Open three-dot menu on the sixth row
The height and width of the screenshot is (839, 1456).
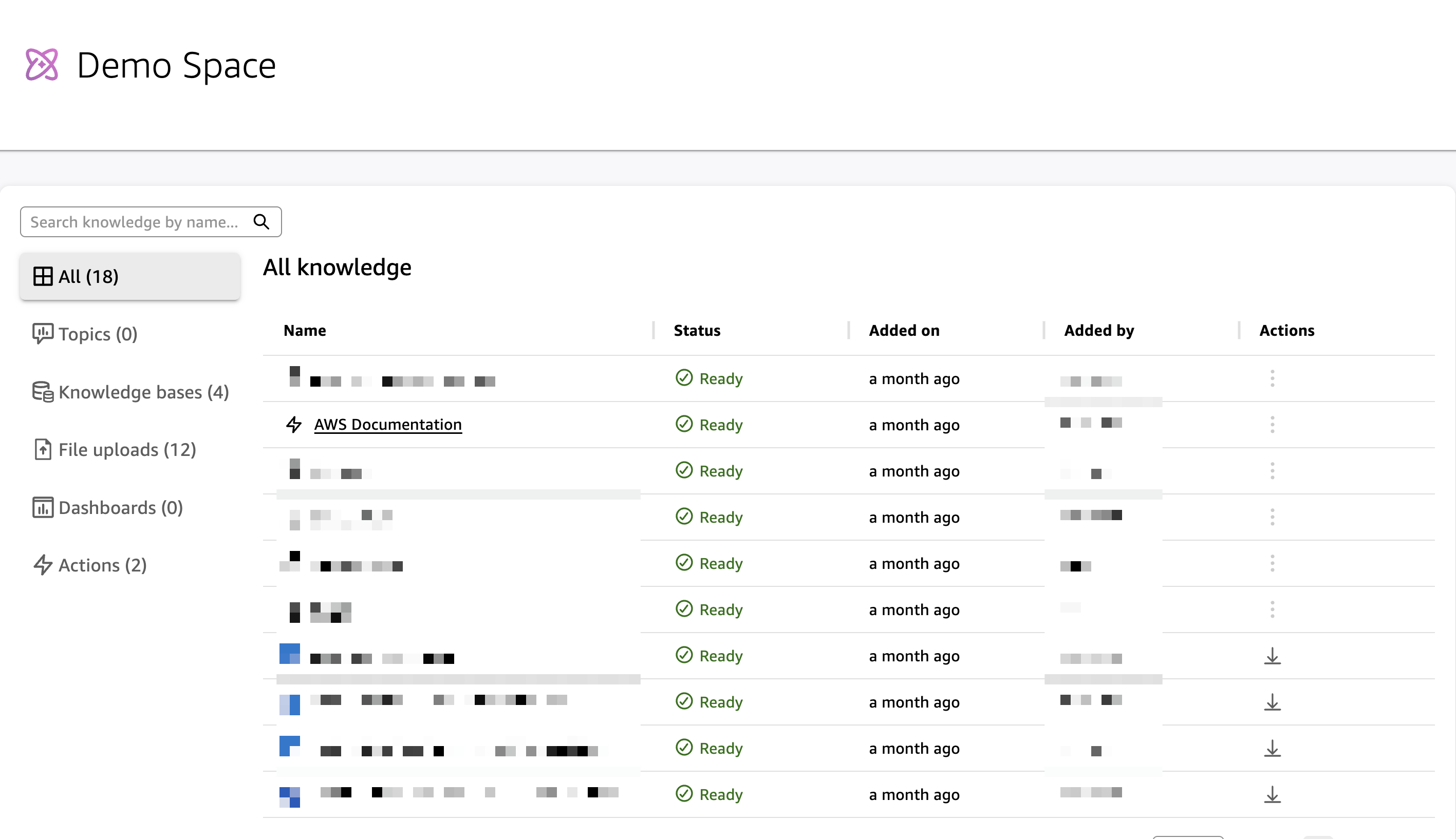(1272, 609)
